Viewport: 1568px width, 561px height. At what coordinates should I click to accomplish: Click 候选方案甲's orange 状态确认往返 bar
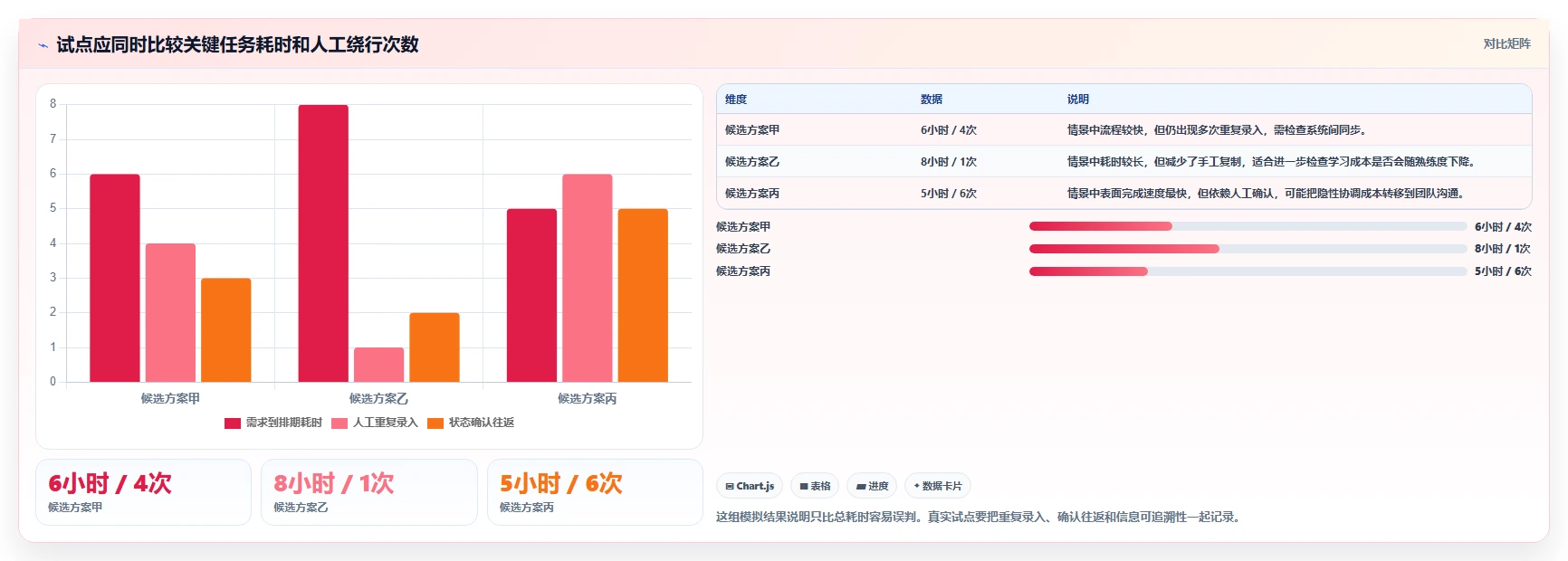226,330
